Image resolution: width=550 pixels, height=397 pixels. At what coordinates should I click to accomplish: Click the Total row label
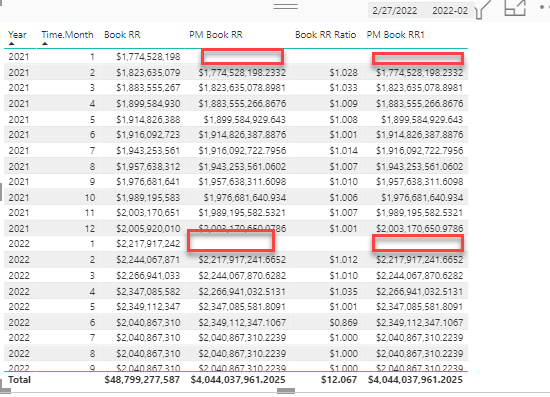point(20,380)
